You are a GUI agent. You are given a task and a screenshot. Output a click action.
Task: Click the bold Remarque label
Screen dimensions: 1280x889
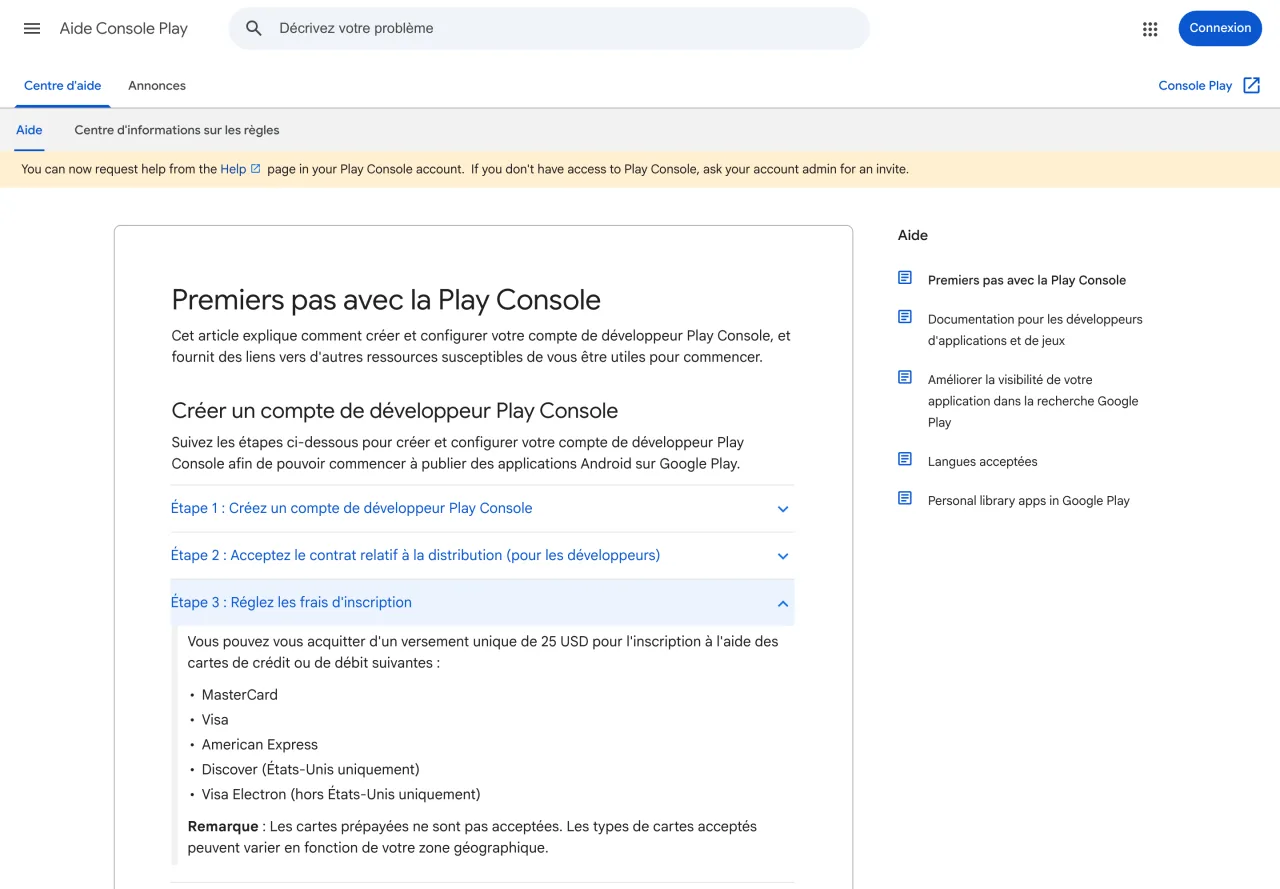pos(223,826)
